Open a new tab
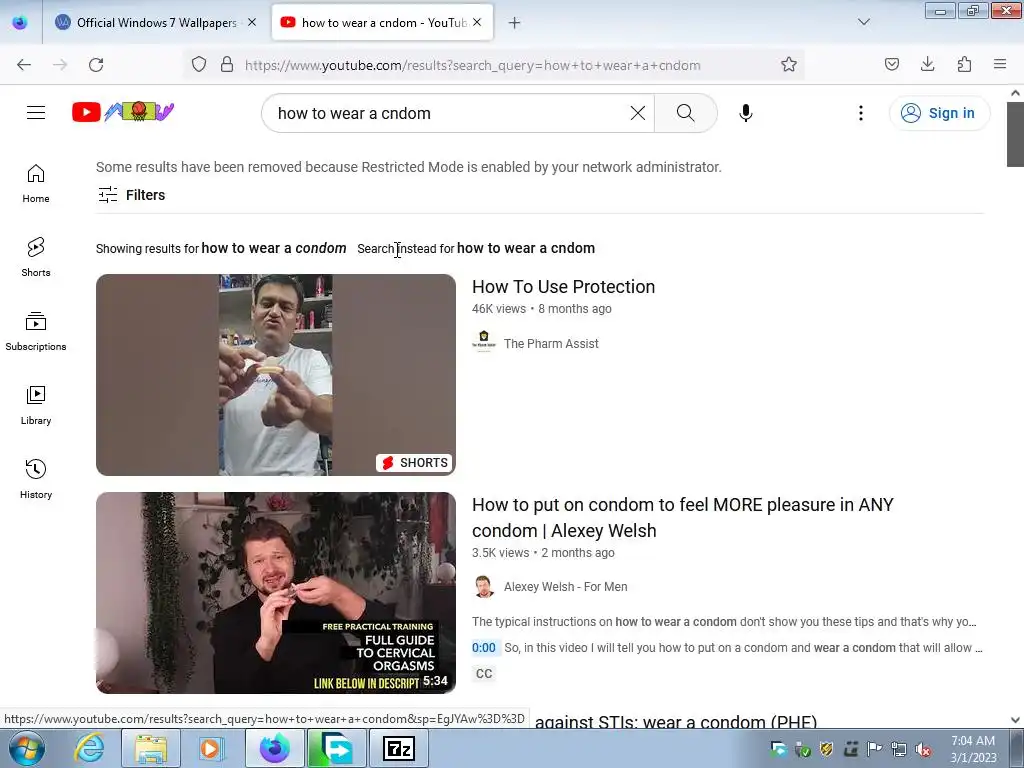The height and width of the screenshot is (768, 1024). point(515,23)
